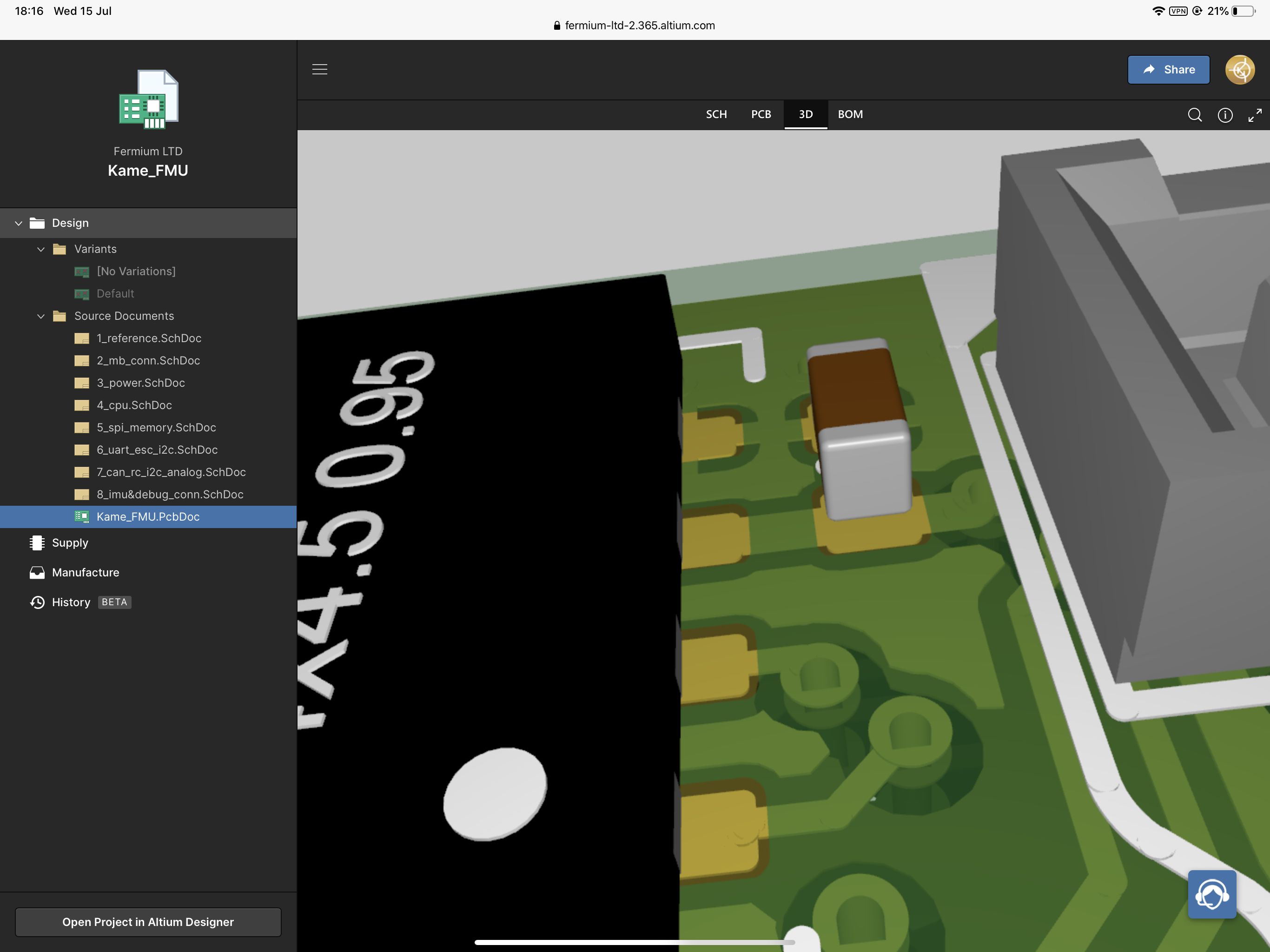This screenshot has width=1270, height=952.
Task: Select Kame_FMU.PcbDoc document
Action: click(x=148, y=516)
